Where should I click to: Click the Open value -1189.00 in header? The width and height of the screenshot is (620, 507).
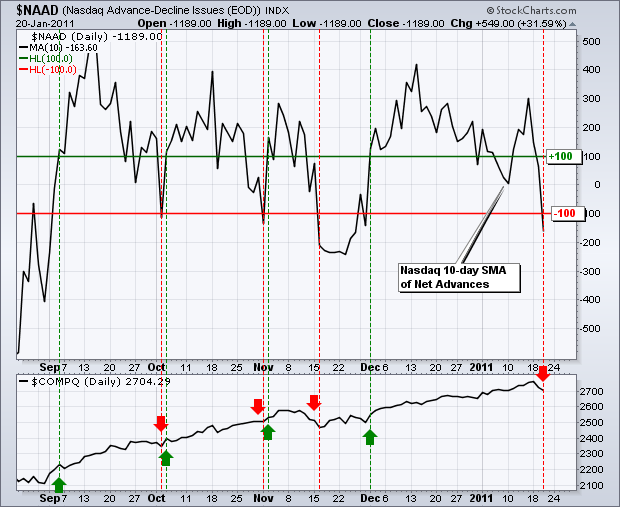(x=192, y=24)
